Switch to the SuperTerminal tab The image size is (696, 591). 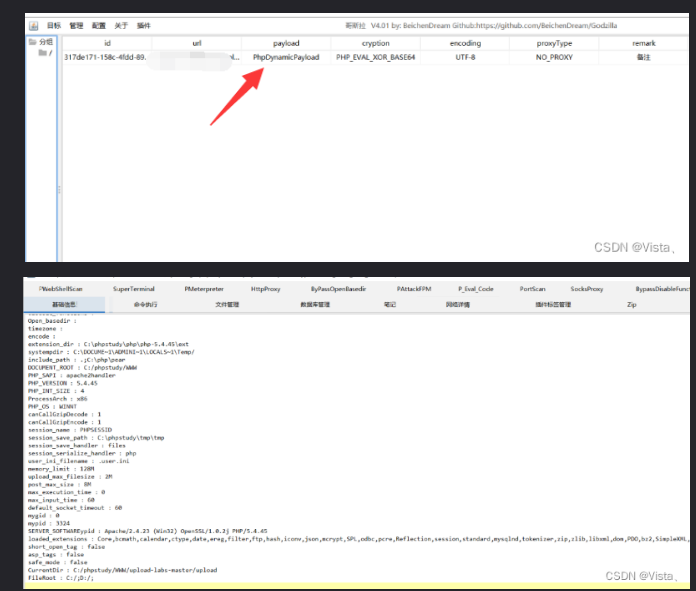[134, 289]
